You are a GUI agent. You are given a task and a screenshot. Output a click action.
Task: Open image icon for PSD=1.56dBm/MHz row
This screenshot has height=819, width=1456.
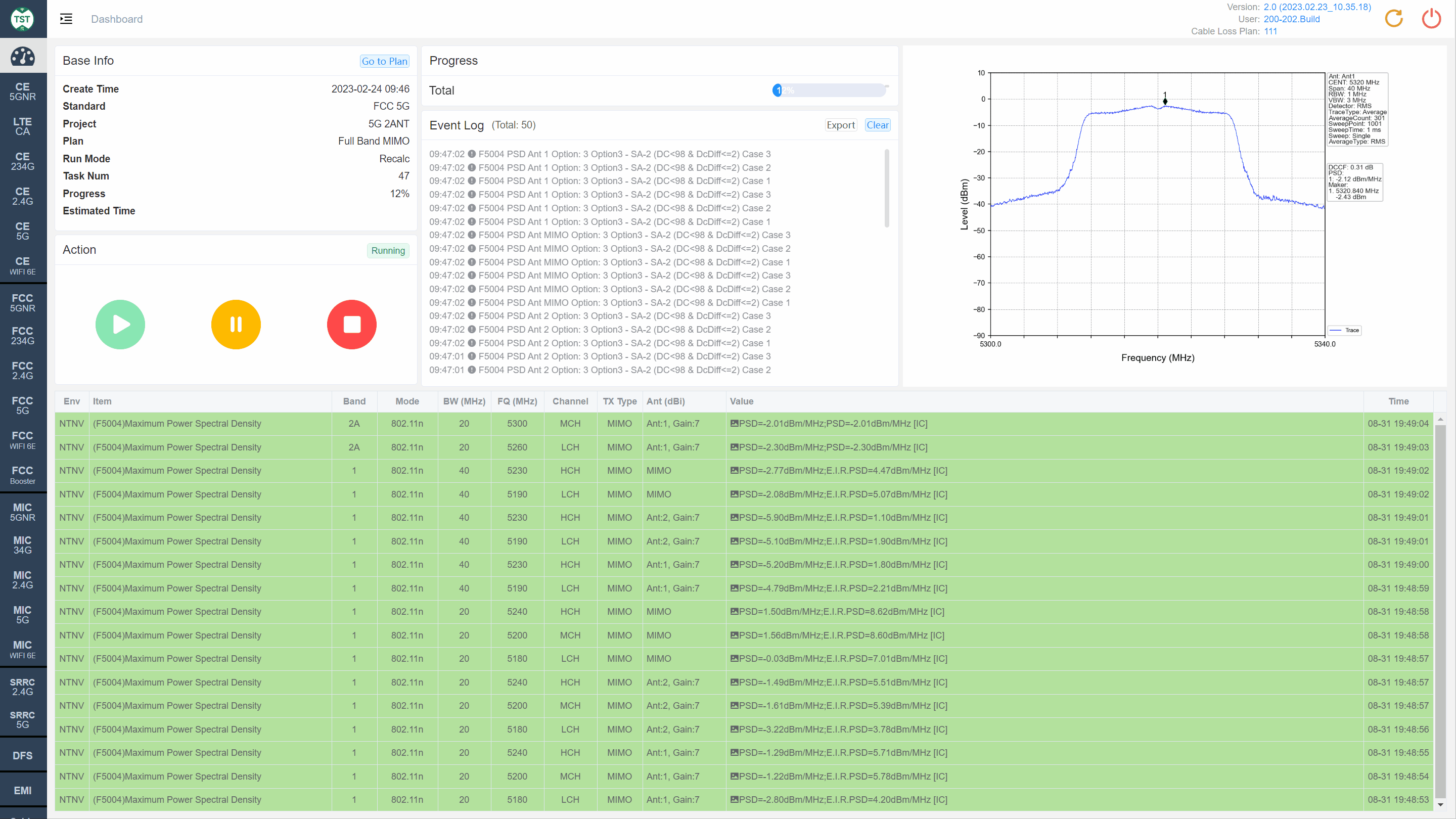pyautogui.click(x=734, y=635)
